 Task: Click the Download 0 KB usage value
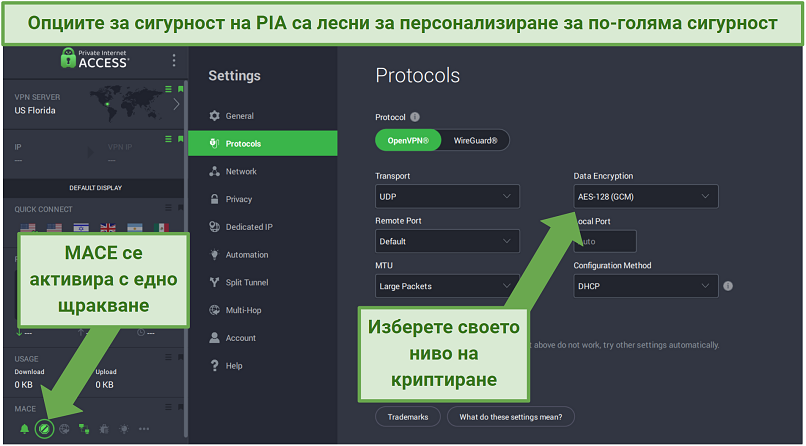point(24,385)
